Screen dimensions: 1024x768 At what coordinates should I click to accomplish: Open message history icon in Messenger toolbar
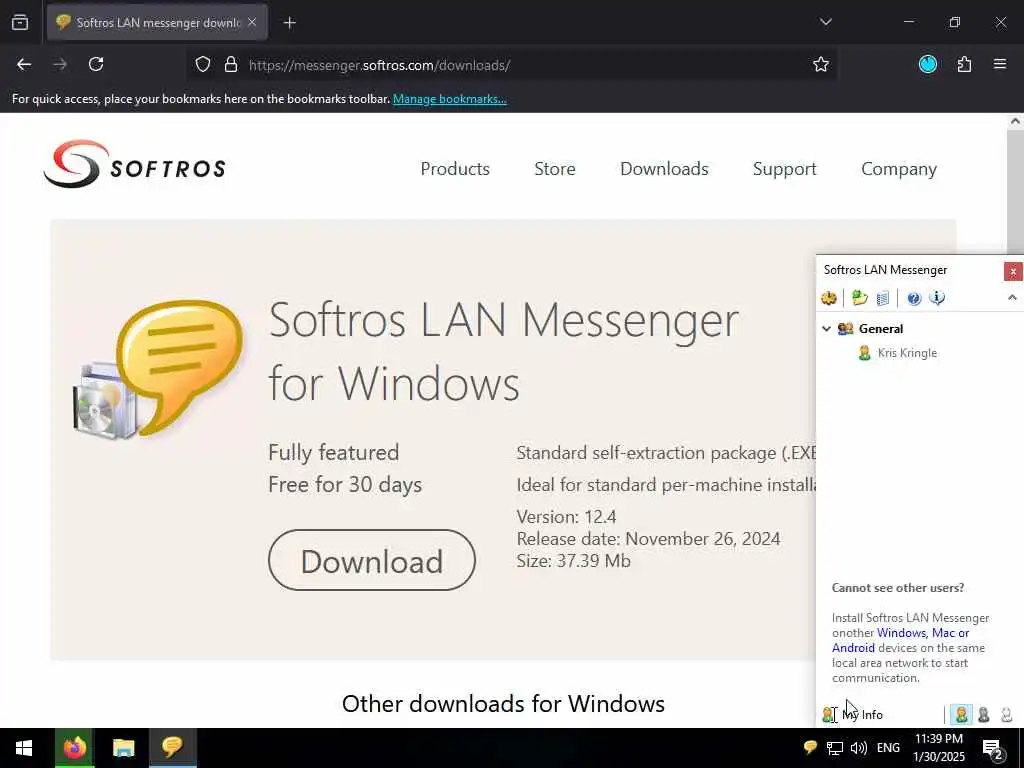click(x=883, y=298)
